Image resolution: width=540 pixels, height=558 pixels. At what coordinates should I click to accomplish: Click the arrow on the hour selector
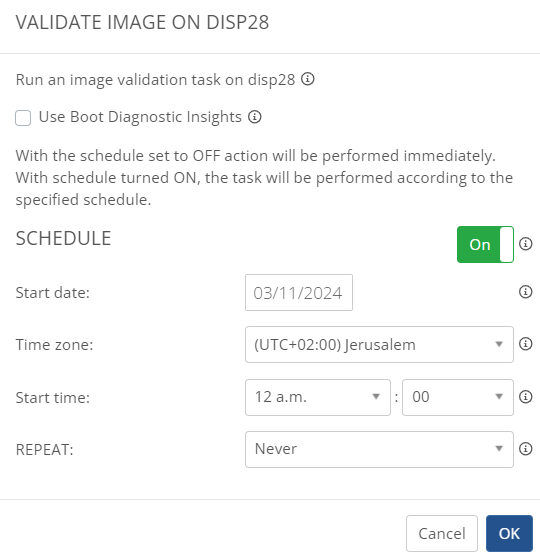click(x=376, y=396)
